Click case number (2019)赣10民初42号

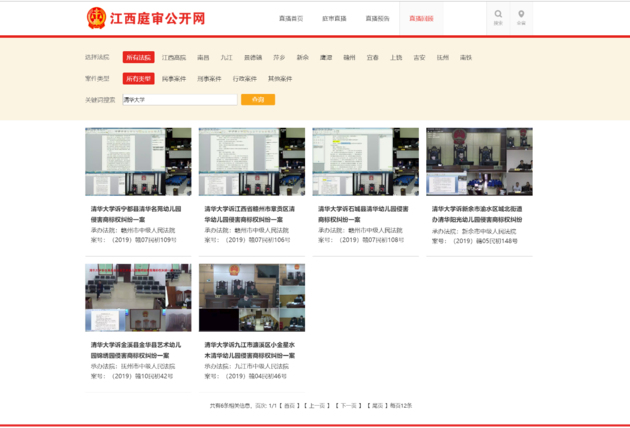[x=142, y=376]
